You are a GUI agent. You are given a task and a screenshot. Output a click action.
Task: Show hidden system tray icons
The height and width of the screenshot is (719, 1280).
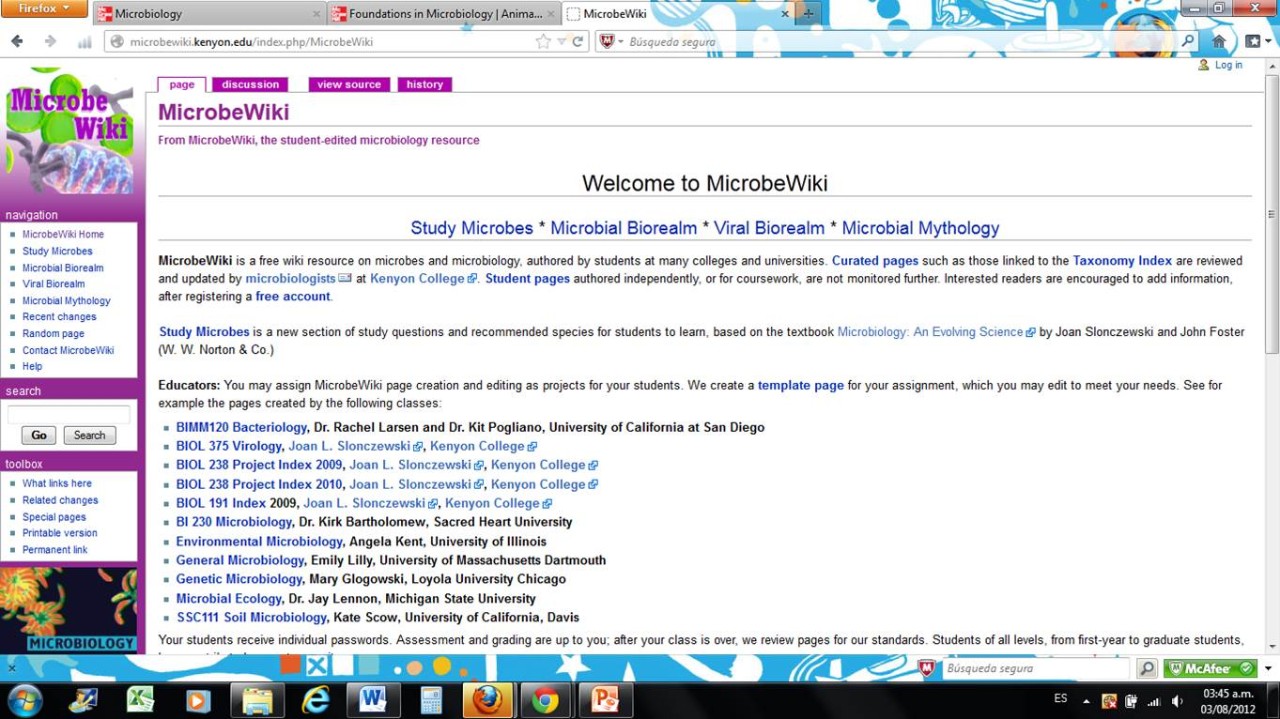[x=1086, y=700]
